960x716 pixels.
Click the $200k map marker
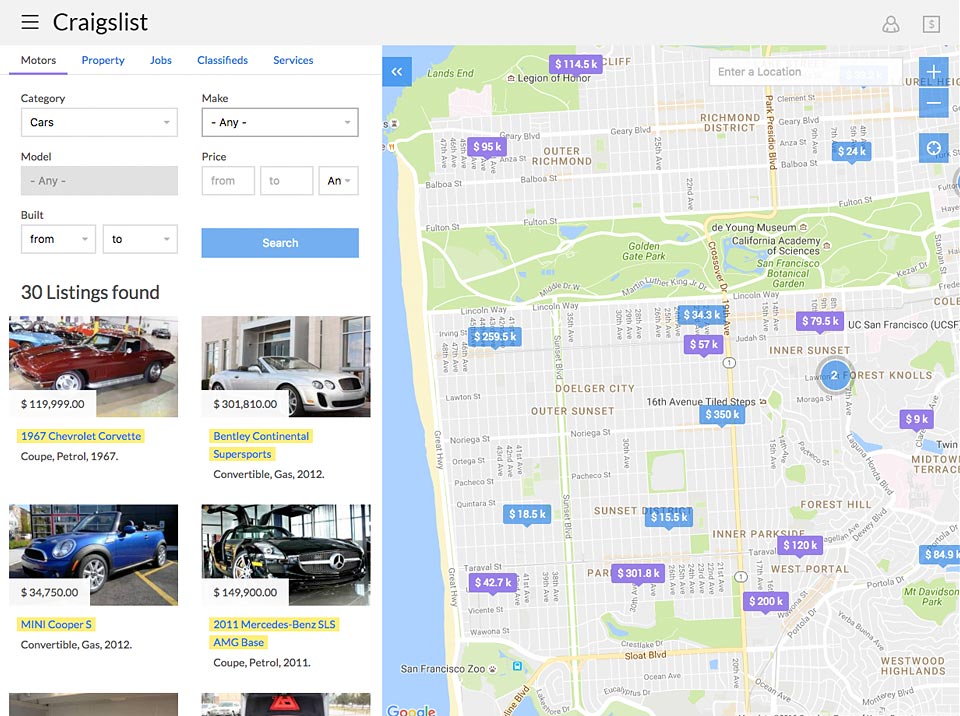click(766, 601)
